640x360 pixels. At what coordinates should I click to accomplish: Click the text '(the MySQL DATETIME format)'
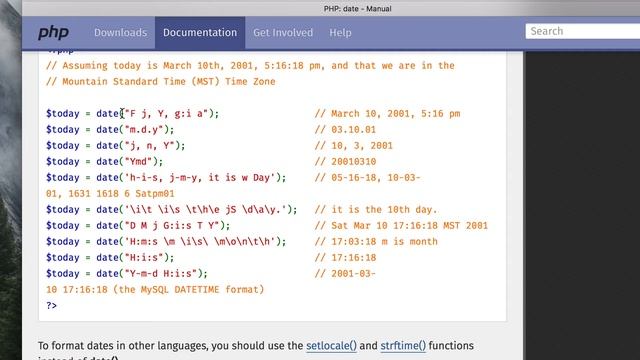point(189,290)
